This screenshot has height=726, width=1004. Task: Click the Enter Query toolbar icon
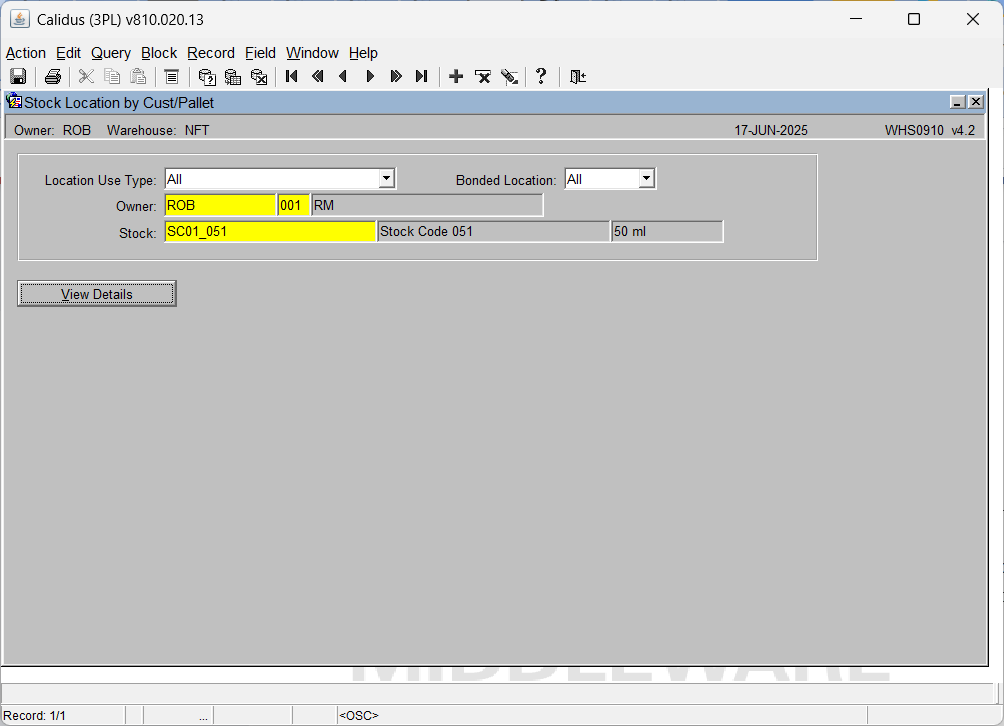(206, 77)
